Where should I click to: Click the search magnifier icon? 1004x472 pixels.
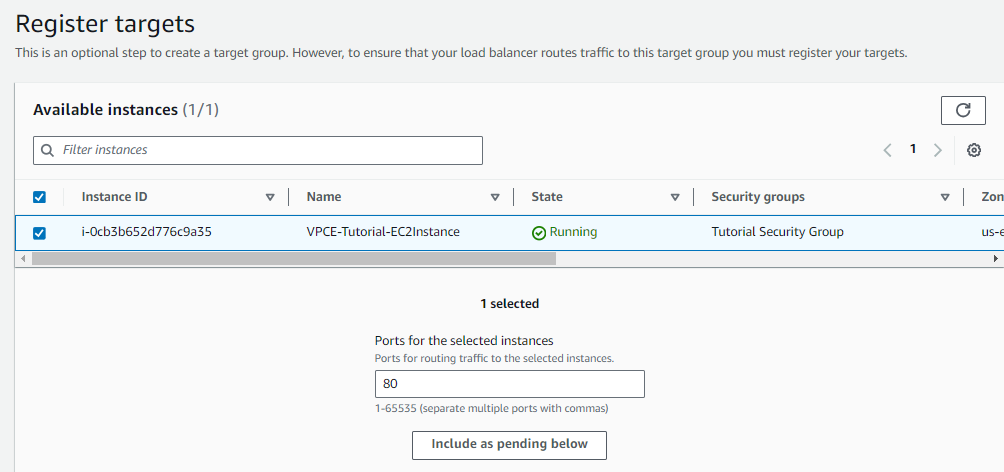coord(47,150)
